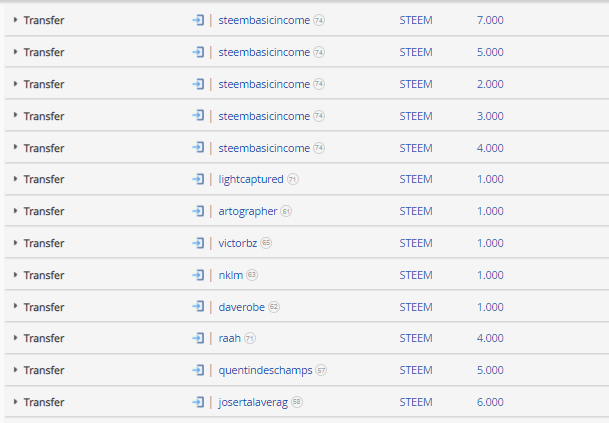
Task: Click transfer-in icon beside victorbz
Action: pos(198,243)
